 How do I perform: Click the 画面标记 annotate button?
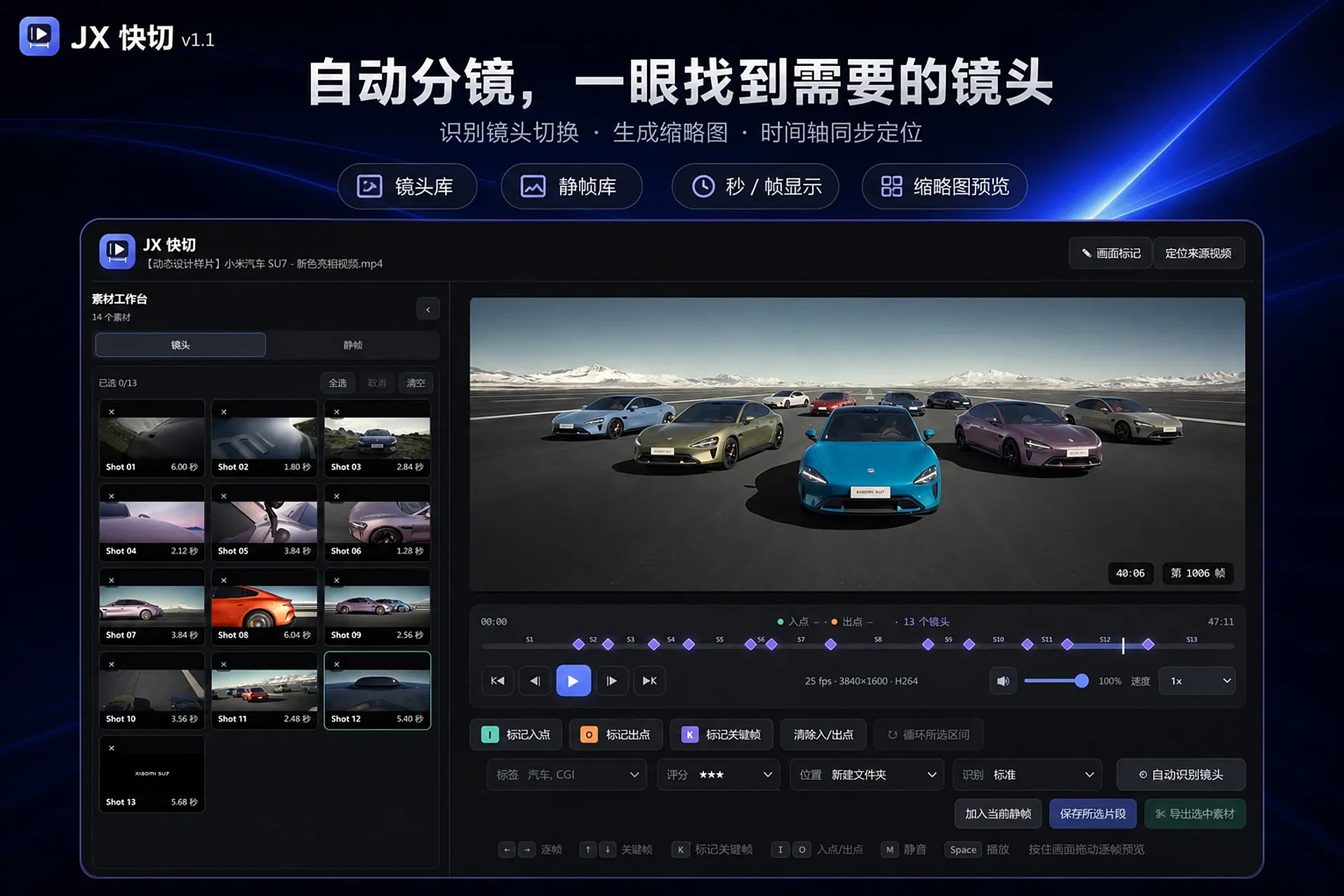pos(1111,253)
